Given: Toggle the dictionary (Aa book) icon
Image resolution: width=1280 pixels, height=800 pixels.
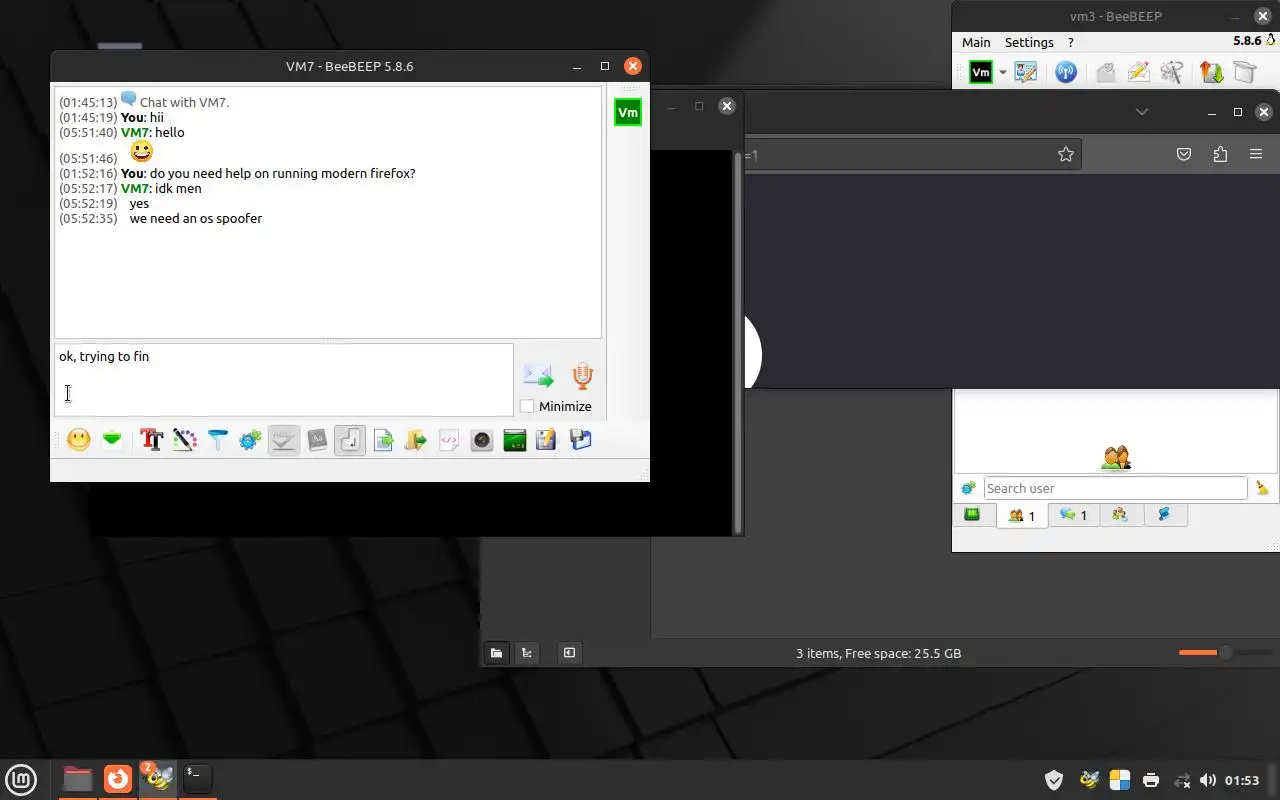Looking at the screenshot, I should click(317, 440).
